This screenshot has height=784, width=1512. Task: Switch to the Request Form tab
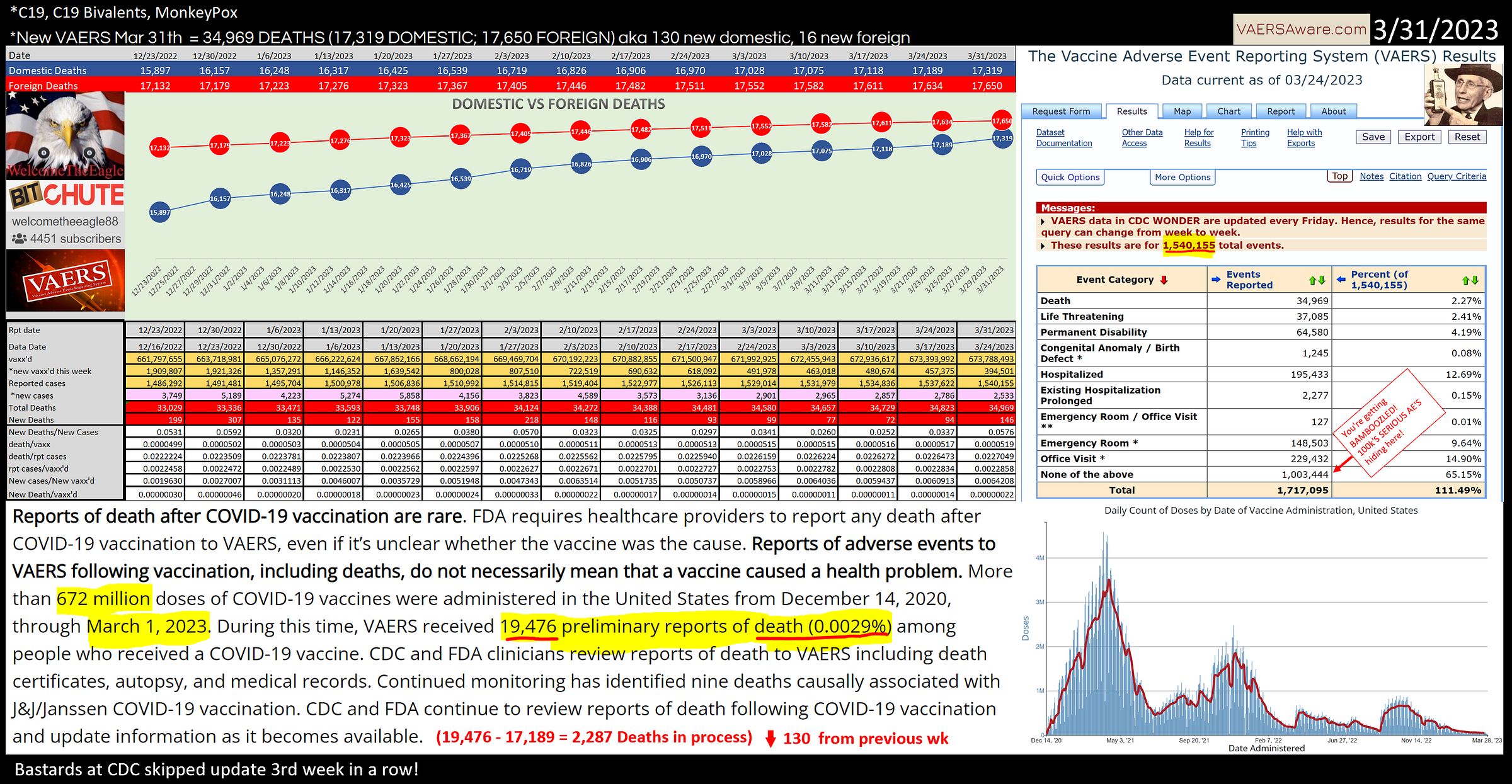tap(1061, 111)
